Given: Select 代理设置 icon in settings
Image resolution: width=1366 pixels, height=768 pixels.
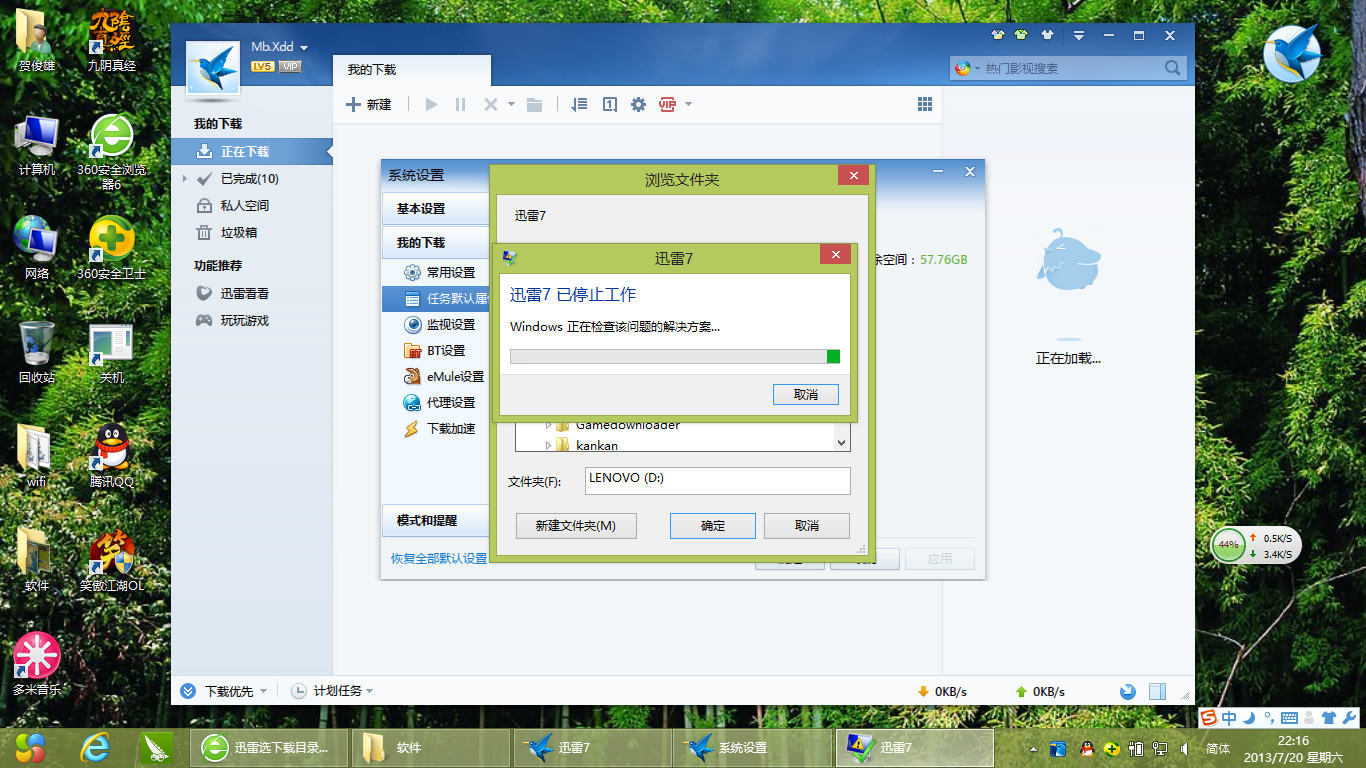Looking at the screenshot, I should (412, 402).
